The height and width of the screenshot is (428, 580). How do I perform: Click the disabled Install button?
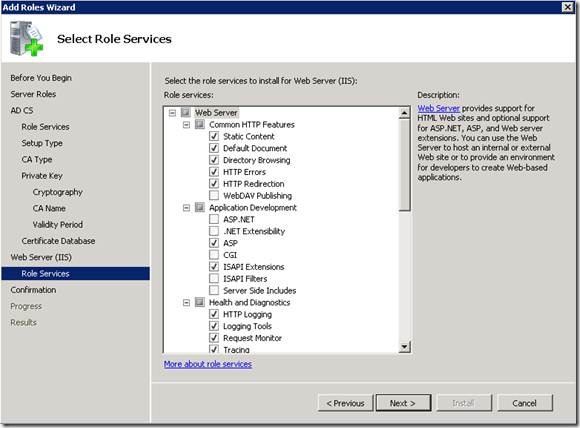(464, 403)
